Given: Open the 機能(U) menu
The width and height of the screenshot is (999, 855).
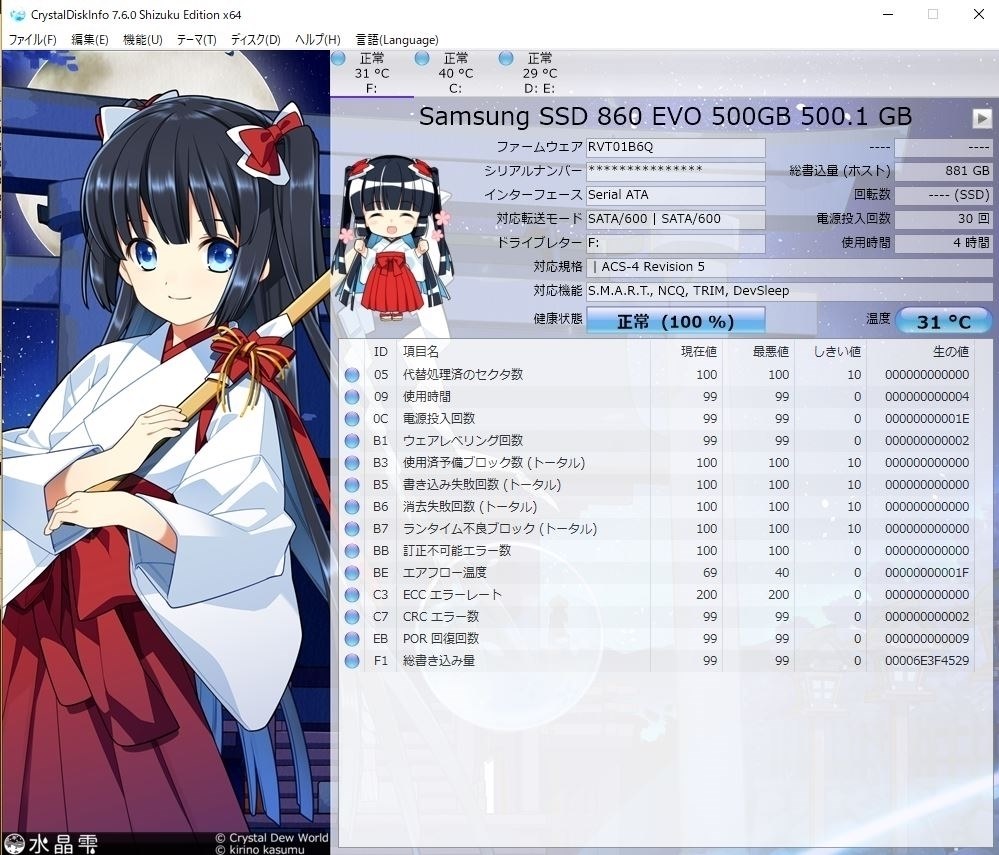Looking at the screenshot, I should pyautogui.click(x=142, y=40).
